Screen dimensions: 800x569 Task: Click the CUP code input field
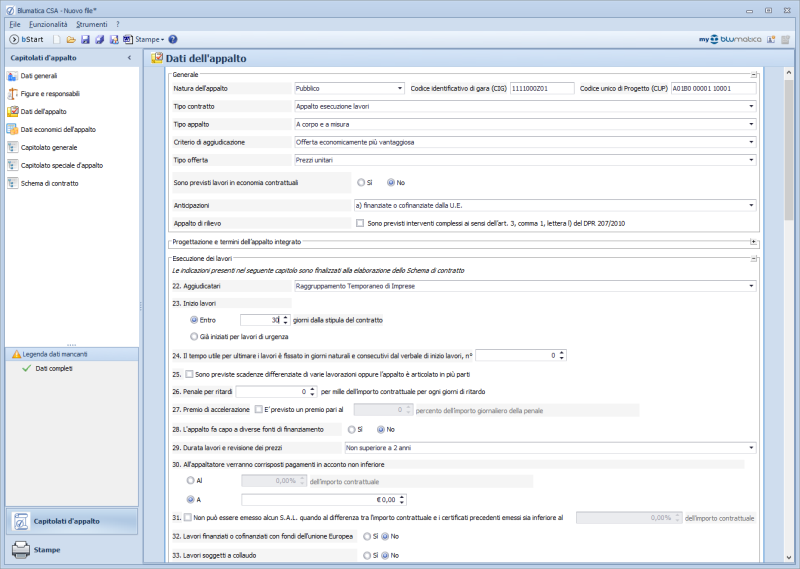[x=713, y=88]
